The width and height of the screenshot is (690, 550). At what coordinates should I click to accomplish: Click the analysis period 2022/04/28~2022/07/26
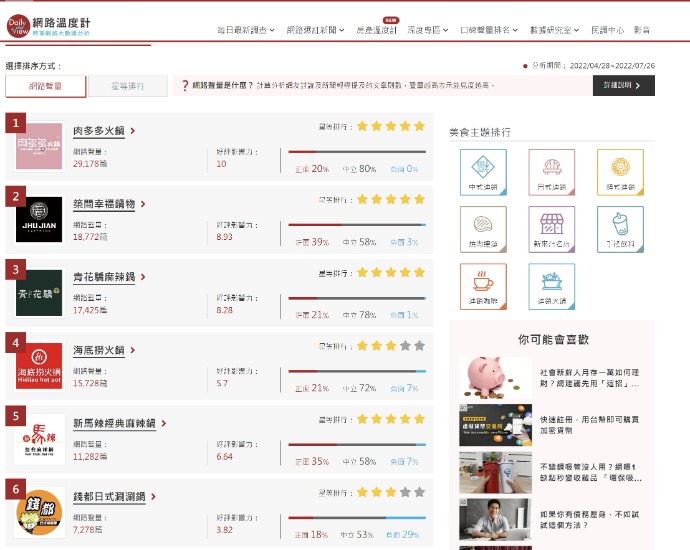click(612, 66)
